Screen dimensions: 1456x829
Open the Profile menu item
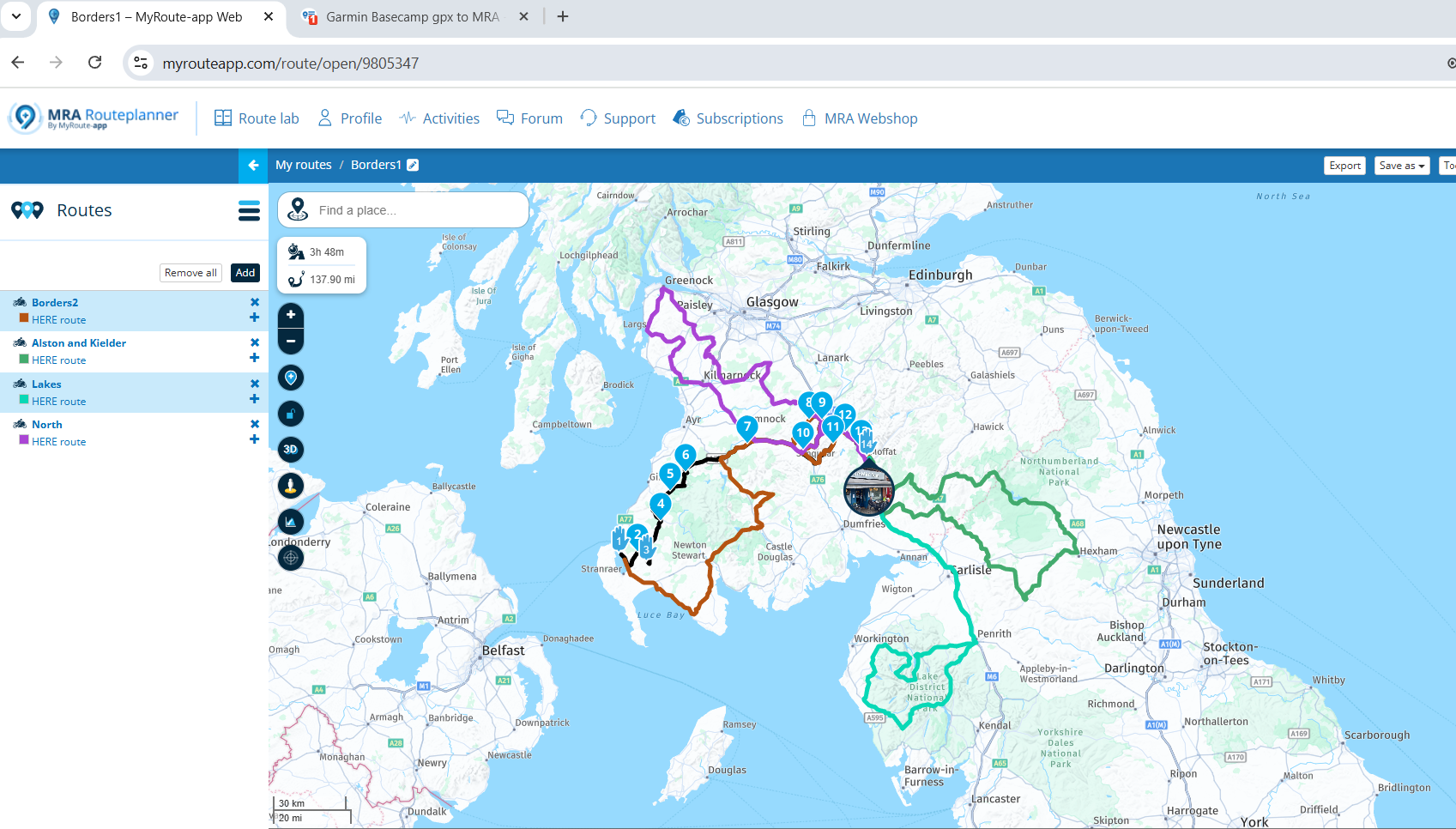point(349,118)
